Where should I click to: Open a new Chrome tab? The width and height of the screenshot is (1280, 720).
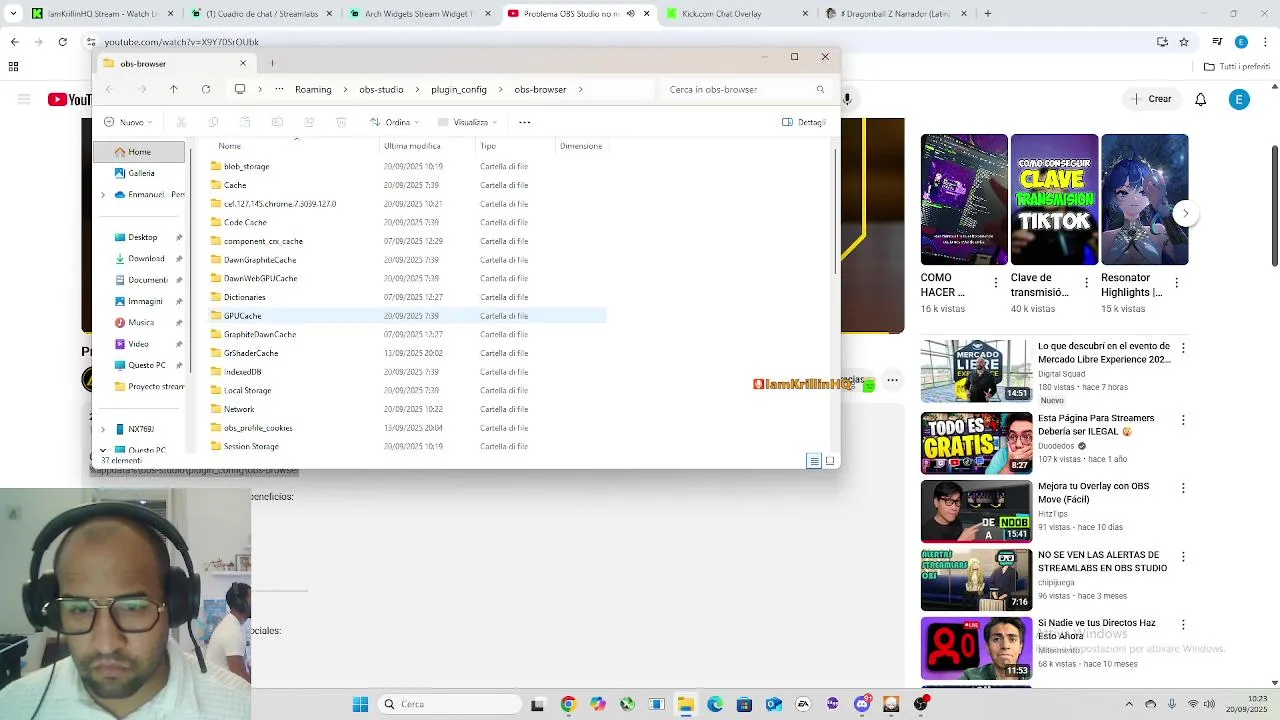(988, 13)
